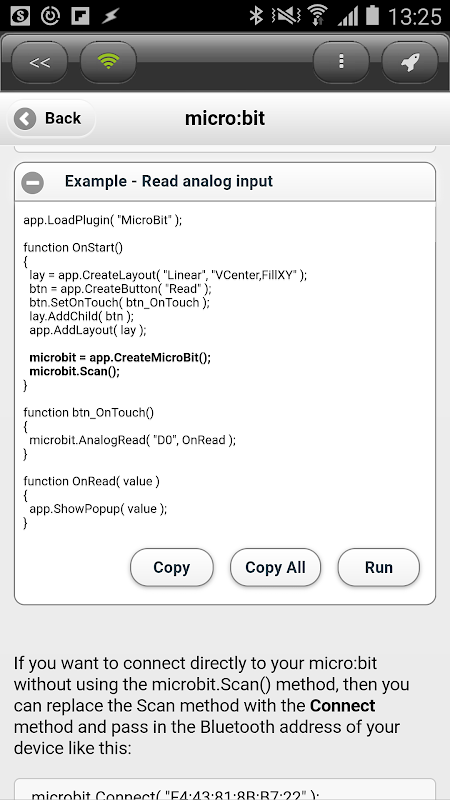Tap the Skype notification icon
This screenshot has height=800, width=450.
20,16
